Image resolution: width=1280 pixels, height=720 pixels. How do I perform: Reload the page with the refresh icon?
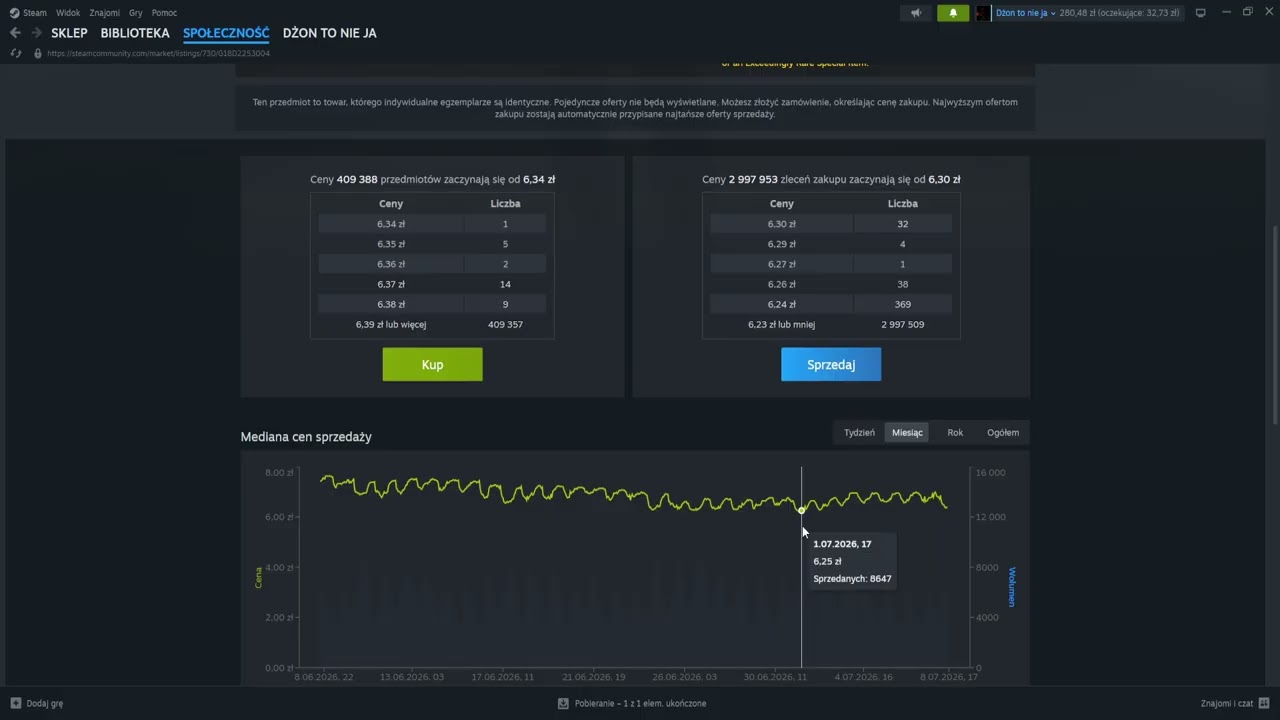point(16,53)
